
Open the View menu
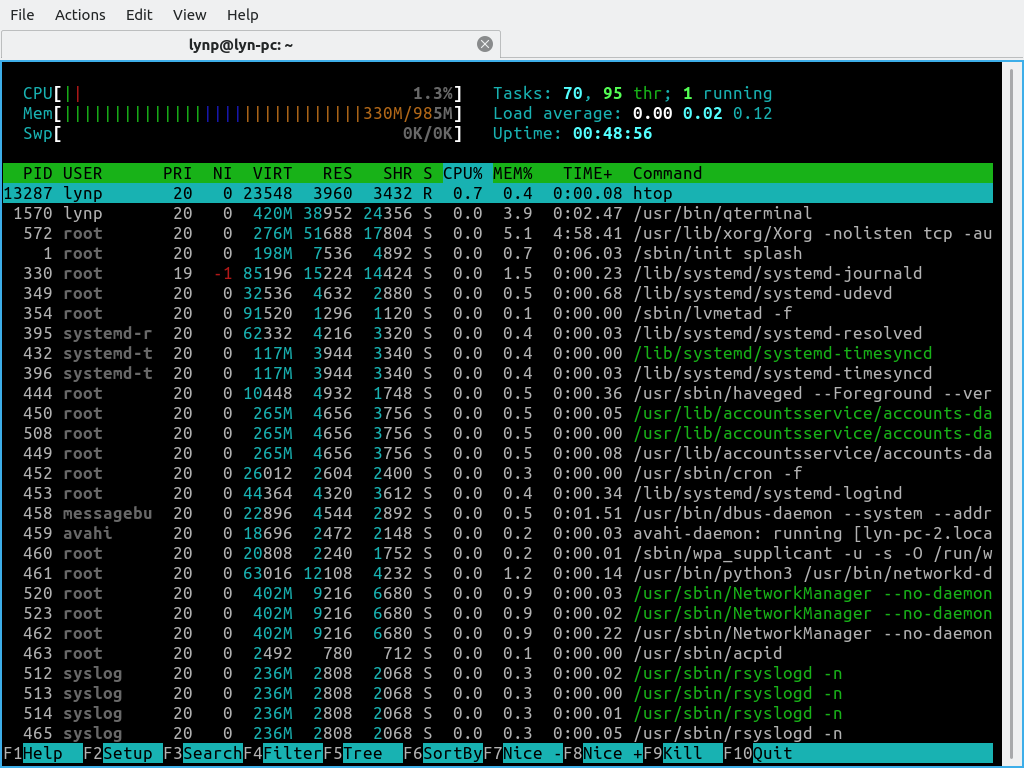pos(189,15)
